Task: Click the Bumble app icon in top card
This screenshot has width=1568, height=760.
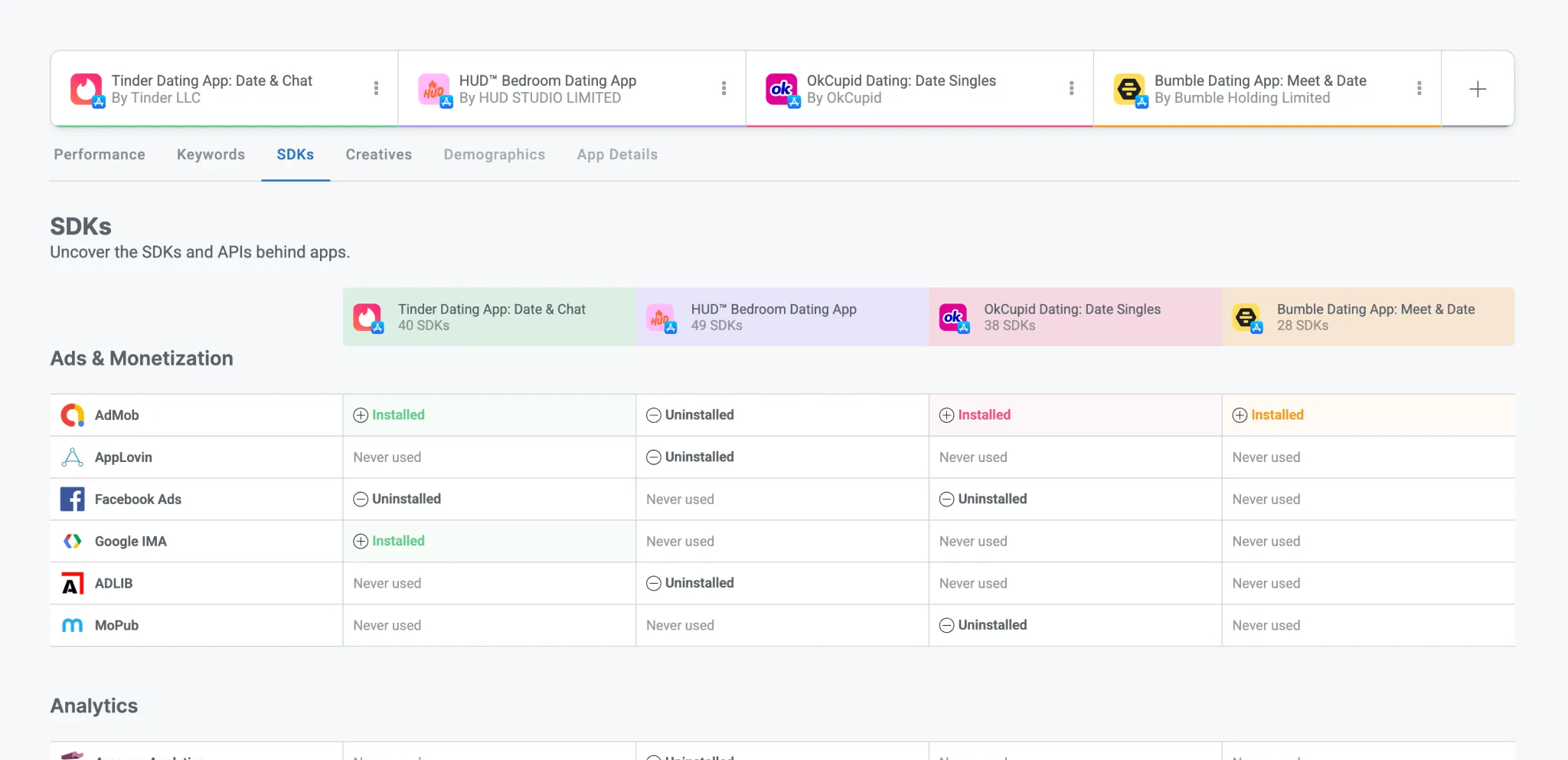Action: tap(1129, 90)
